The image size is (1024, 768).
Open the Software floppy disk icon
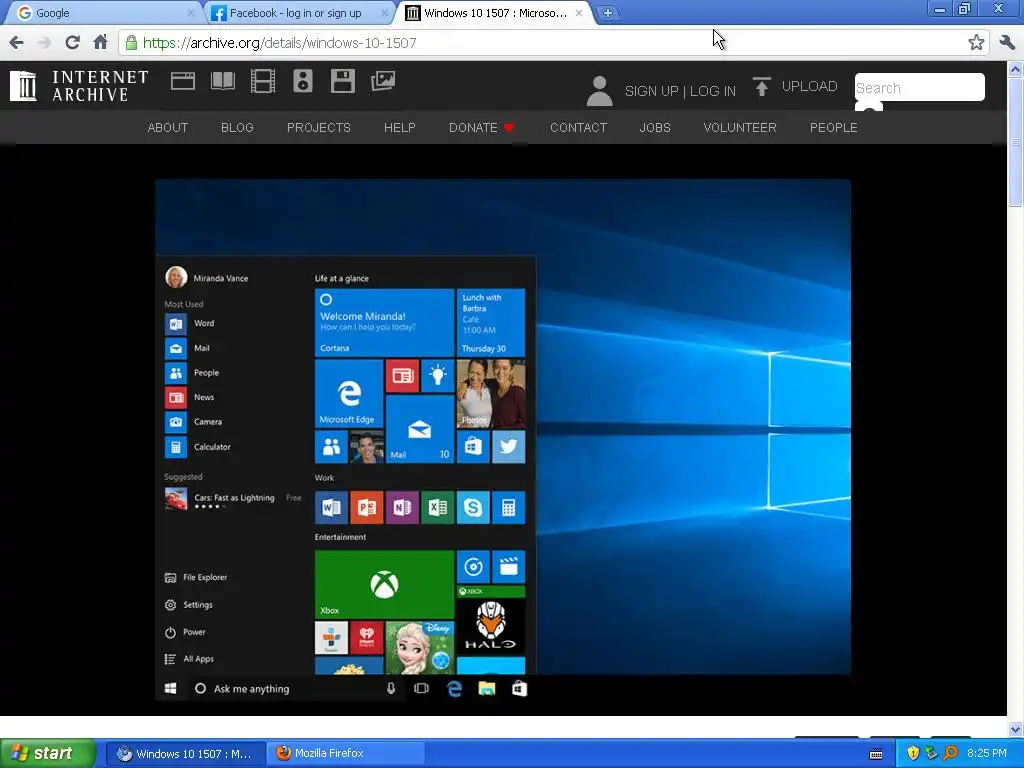pyautogui.click(x=342, y=82)
